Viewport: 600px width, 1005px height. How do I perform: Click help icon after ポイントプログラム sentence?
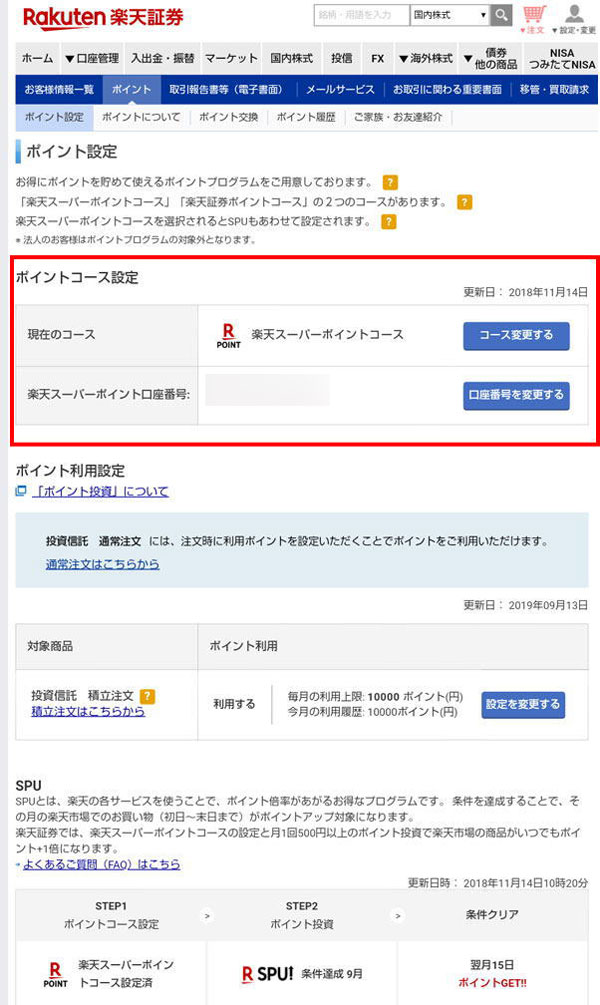click(390, 183)
